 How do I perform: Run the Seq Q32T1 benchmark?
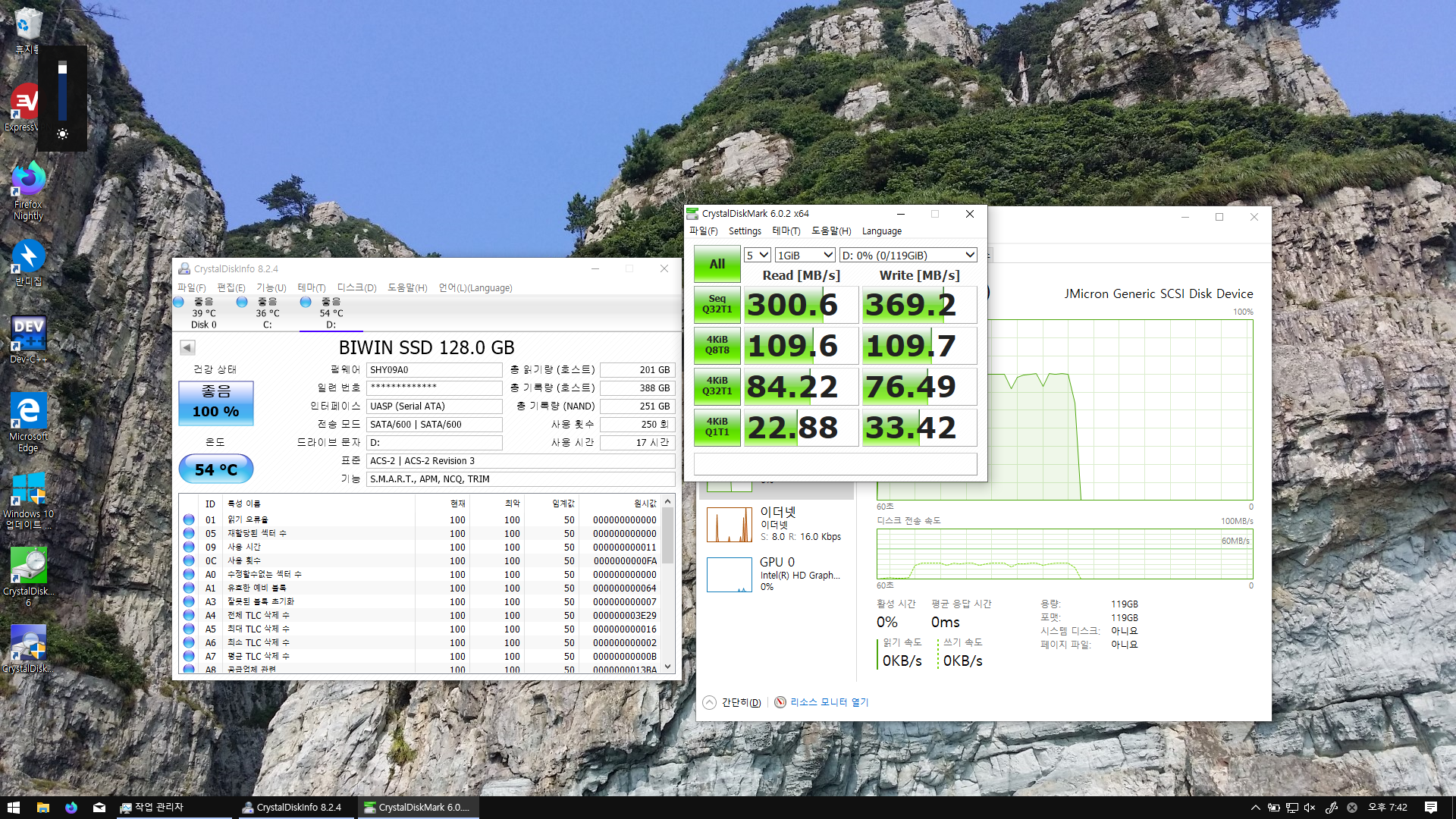click(x=717, y=304)
